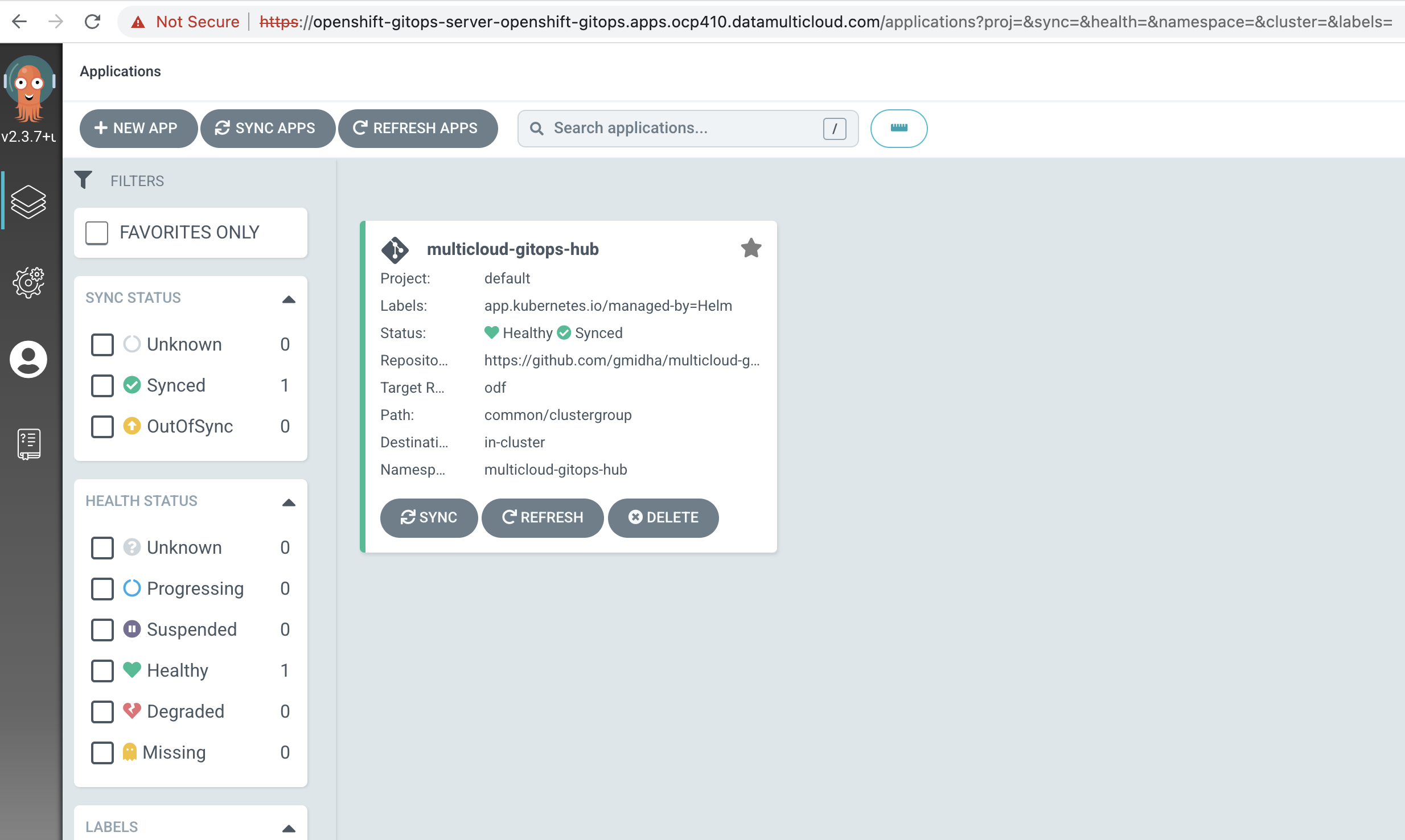The width and height of the screenshot is (1405, 840).
Task: Click the Not Secure warning icon
Action: pyautogui.click(x=138, y=22)
